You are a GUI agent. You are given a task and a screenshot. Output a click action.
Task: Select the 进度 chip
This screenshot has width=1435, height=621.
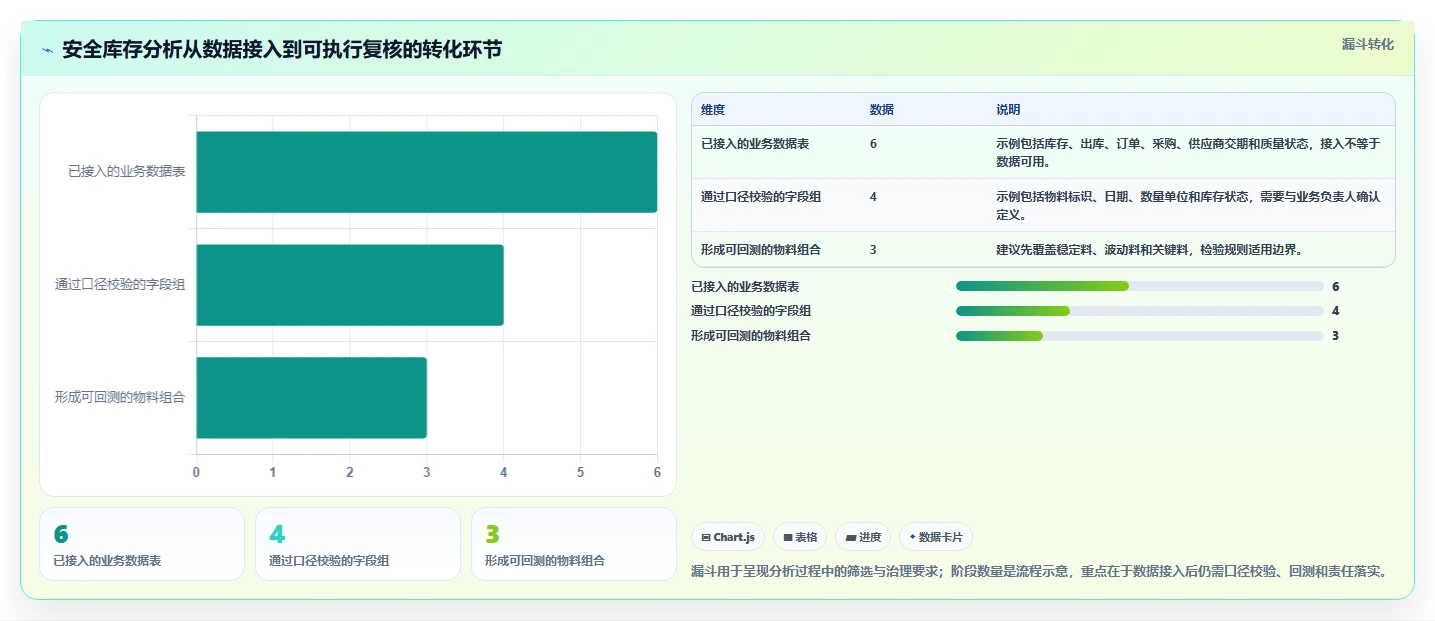point(863,537)
